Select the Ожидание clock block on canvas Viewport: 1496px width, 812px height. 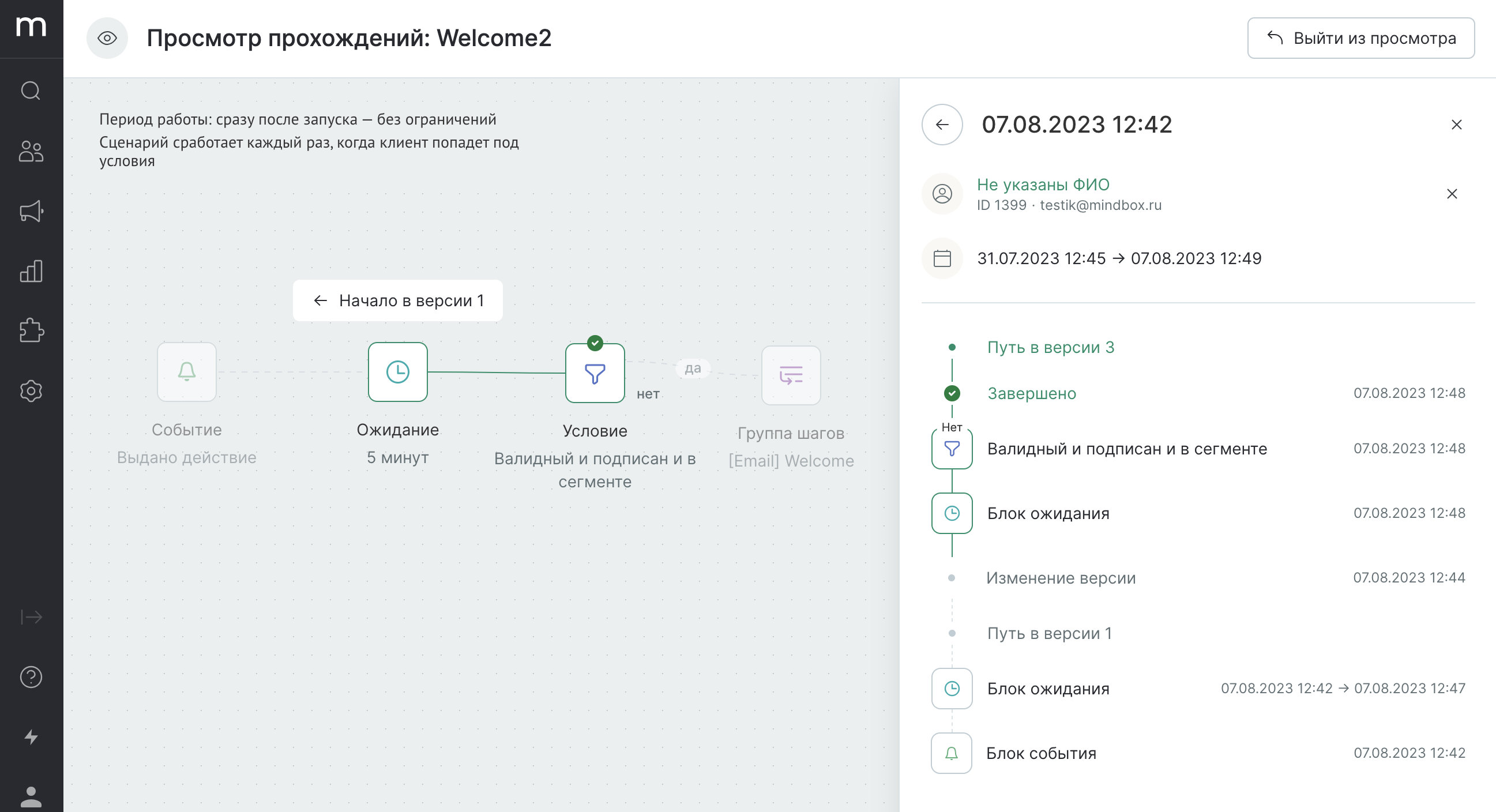coord(398,372)
